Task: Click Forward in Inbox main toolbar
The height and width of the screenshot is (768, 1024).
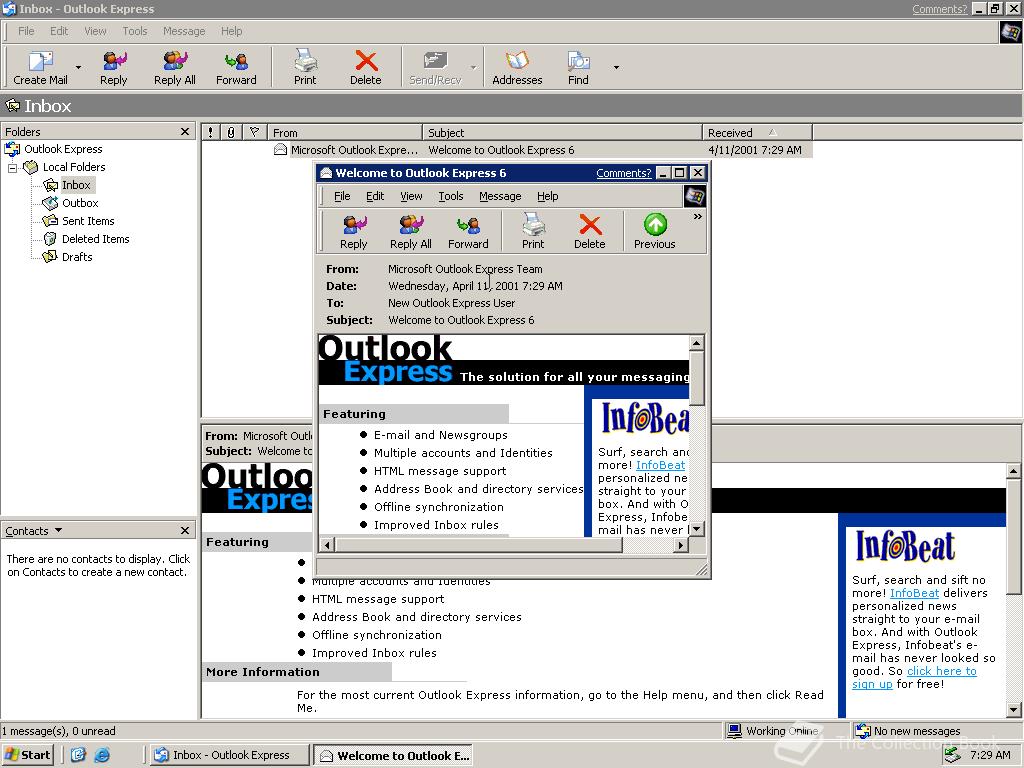Action: point(236,68)
